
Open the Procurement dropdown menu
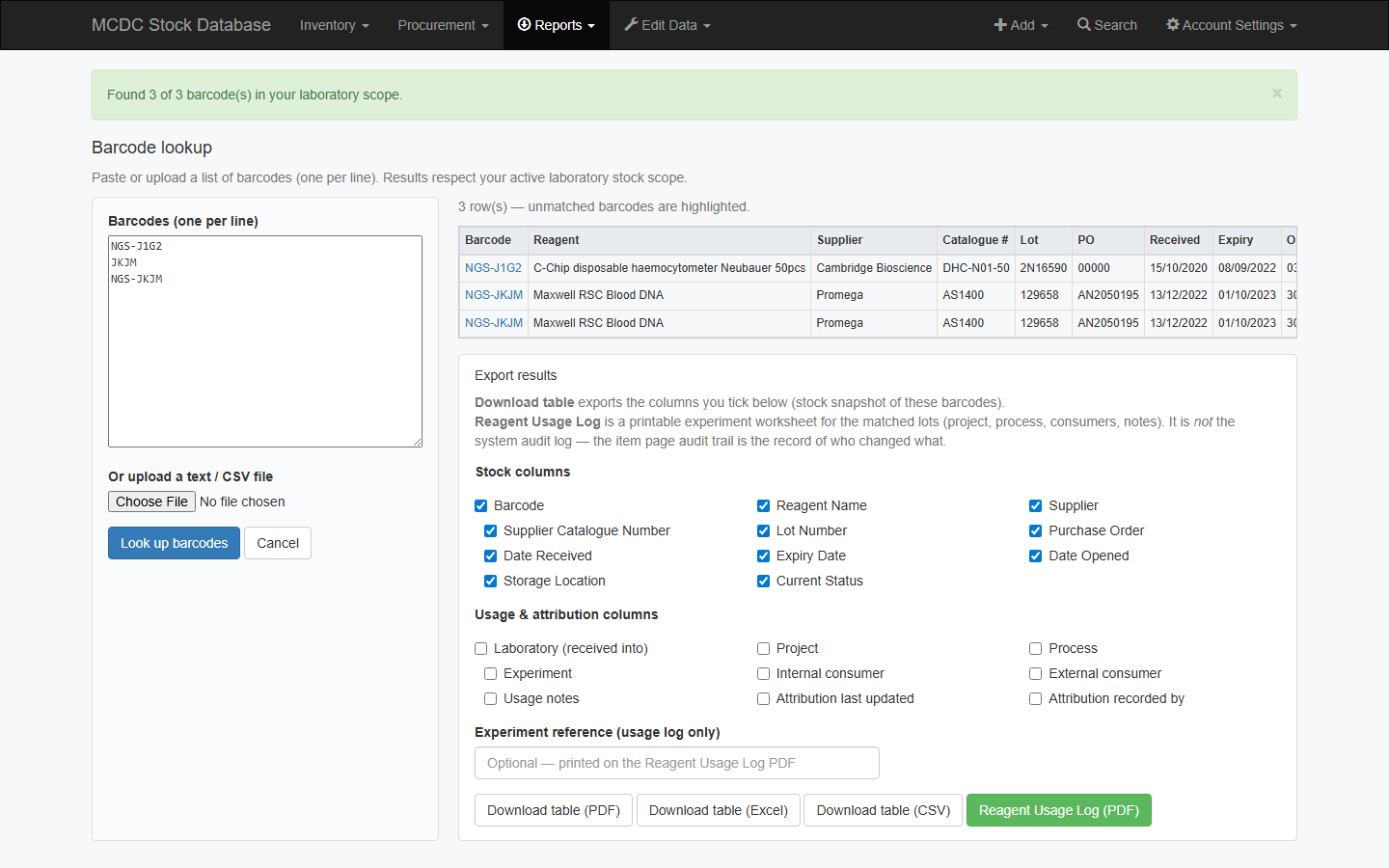click(443, 25)
